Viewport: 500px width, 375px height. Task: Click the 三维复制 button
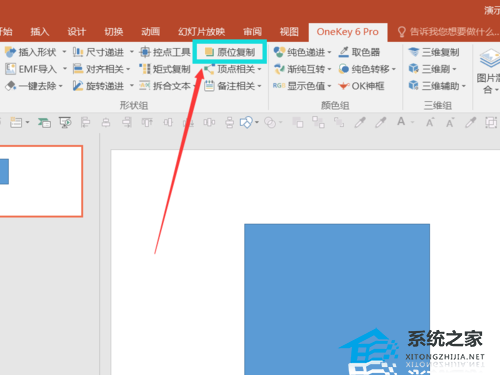pos(434,52)
